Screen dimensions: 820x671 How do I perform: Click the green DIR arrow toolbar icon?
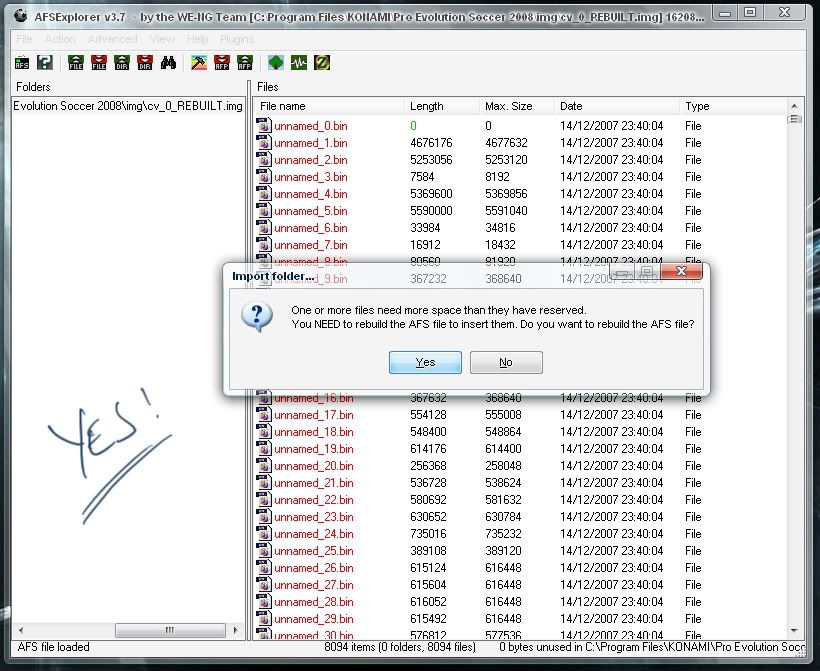[x=122, y=63]
